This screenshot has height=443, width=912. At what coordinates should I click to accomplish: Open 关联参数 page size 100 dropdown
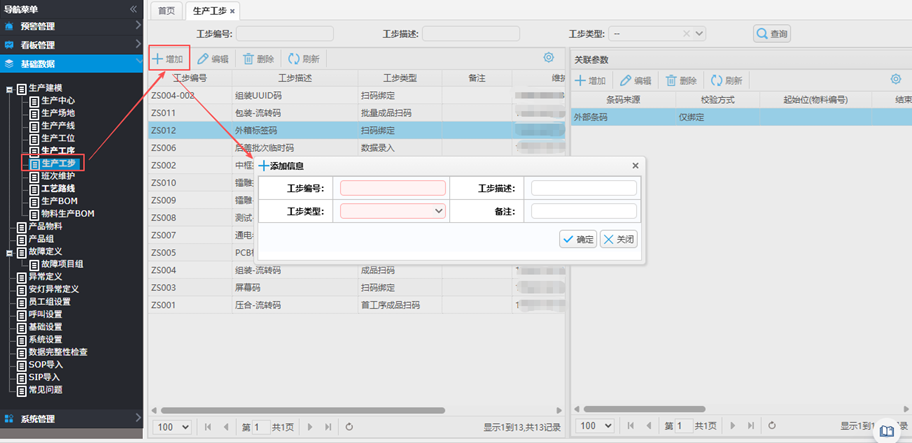click(595, 426)
